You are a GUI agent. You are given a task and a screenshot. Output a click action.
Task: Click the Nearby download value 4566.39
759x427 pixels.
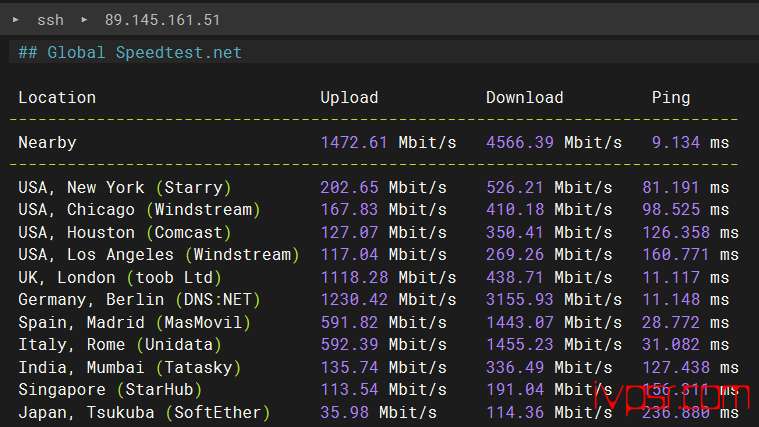[520, 142]
